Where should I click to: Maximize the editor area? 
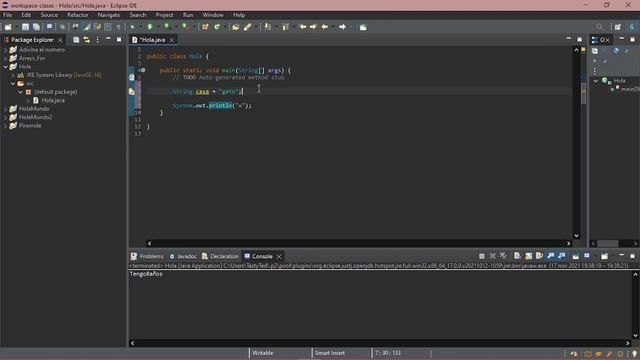(x=580, y=39)
